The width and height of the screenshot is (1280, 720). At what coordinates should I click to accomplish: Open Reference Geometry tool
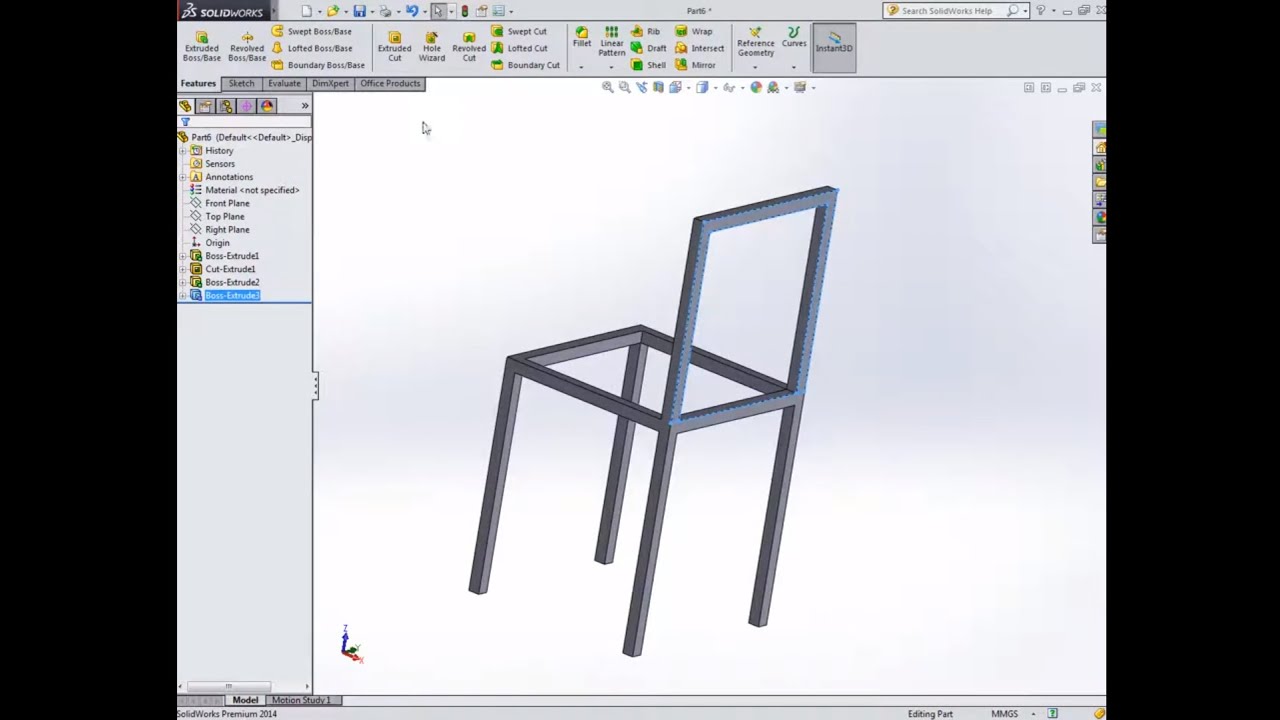pos(755,43)
